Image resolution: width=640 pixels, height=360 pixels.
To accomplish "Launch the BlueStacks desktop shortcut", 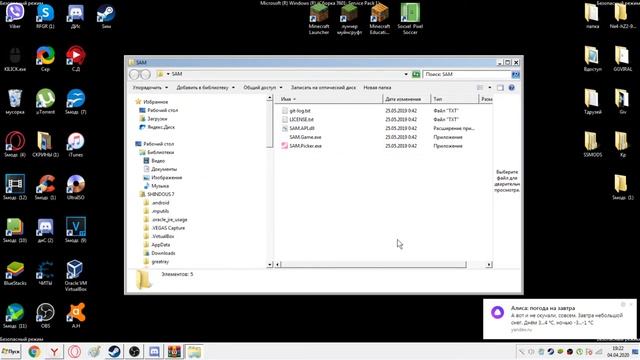I will tap(15, 273).
